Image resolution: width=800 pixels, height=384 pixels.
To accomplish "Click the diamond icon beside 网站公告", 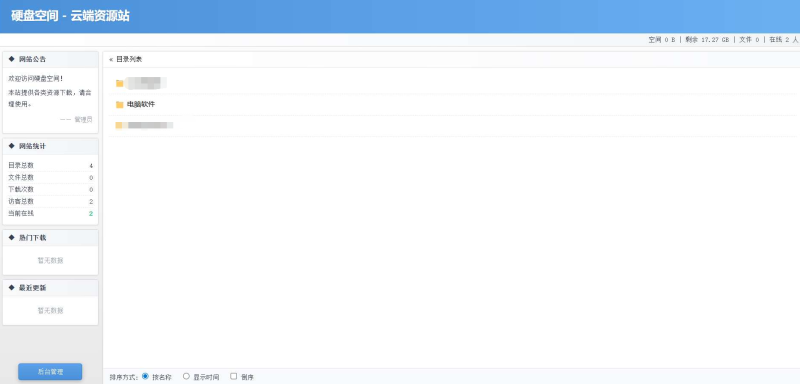I will 12,59.
